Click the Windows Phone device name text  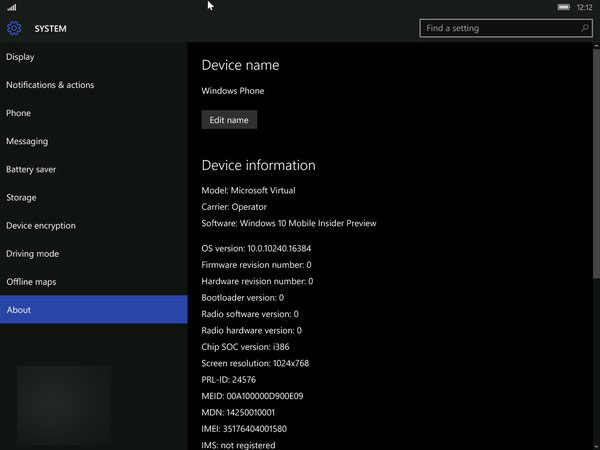(x=233, y=91)
